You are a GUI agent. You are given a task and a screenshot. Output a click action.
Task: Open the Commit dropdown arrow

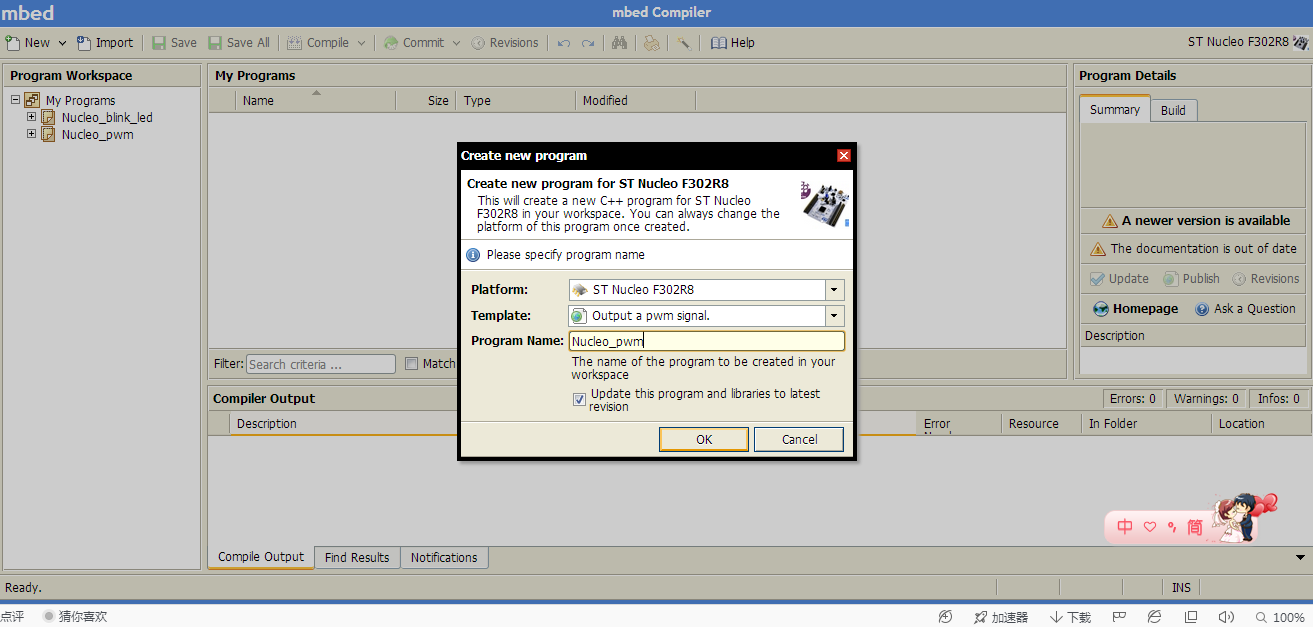[456, 43]
